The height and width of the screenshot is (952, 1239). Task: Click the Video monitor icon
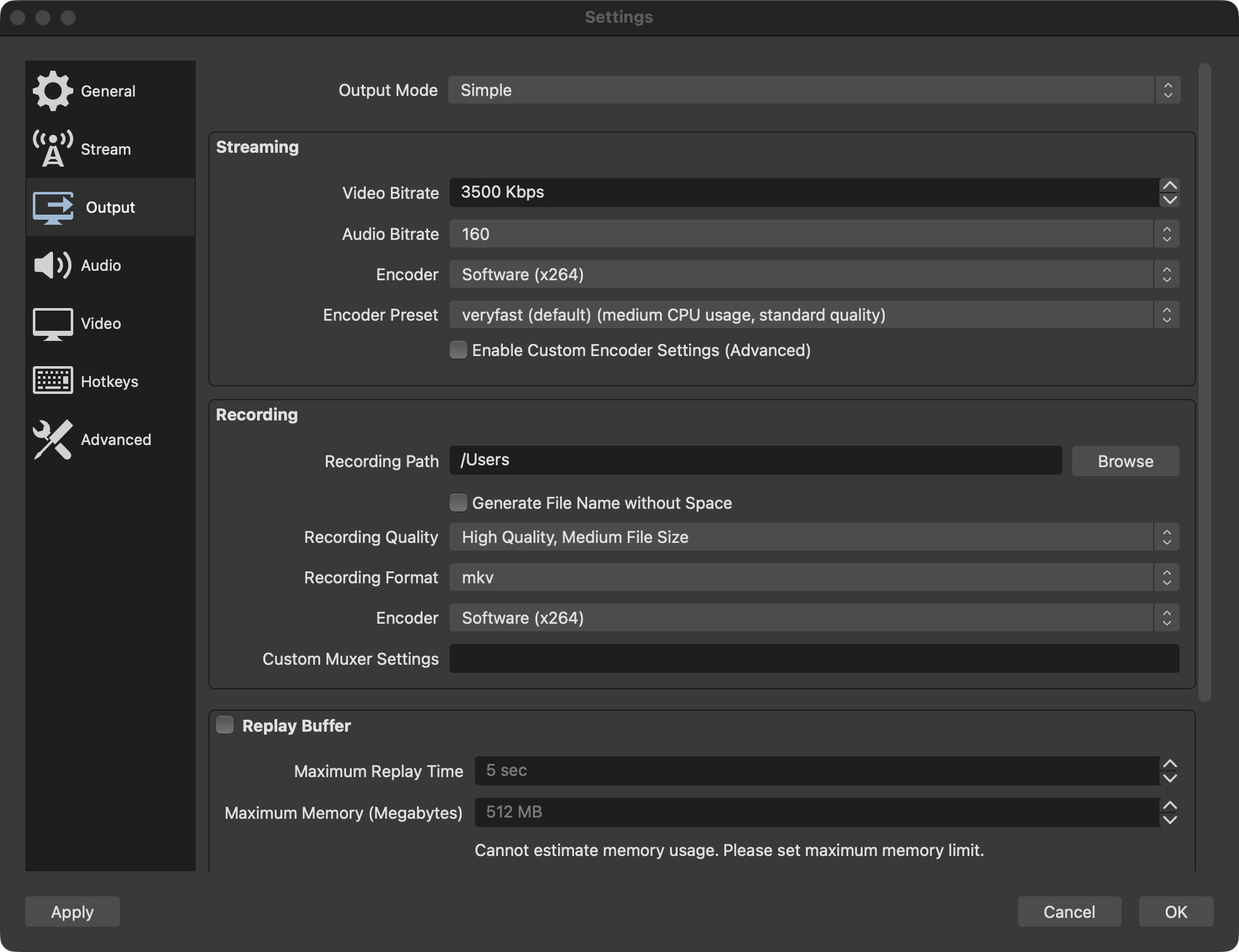tap(53, 324)
